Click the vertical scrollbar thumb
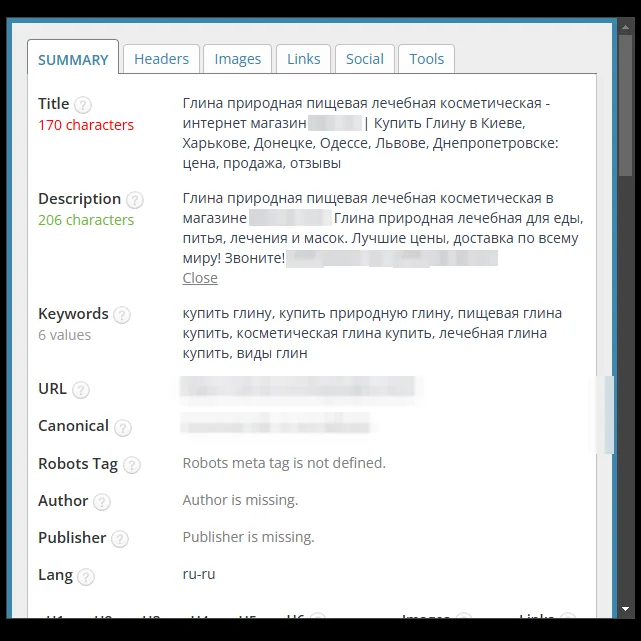This screenshot has height=641, width=641. tap(625, 105)
